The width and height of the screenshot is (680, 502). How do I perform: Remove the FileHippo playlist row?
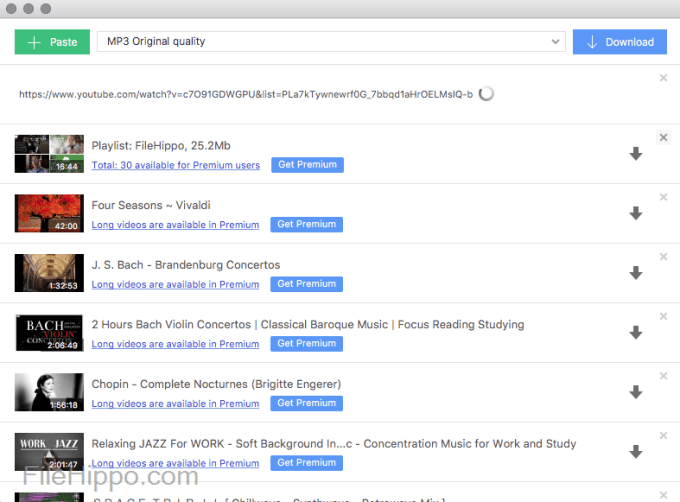pos(663,137)
